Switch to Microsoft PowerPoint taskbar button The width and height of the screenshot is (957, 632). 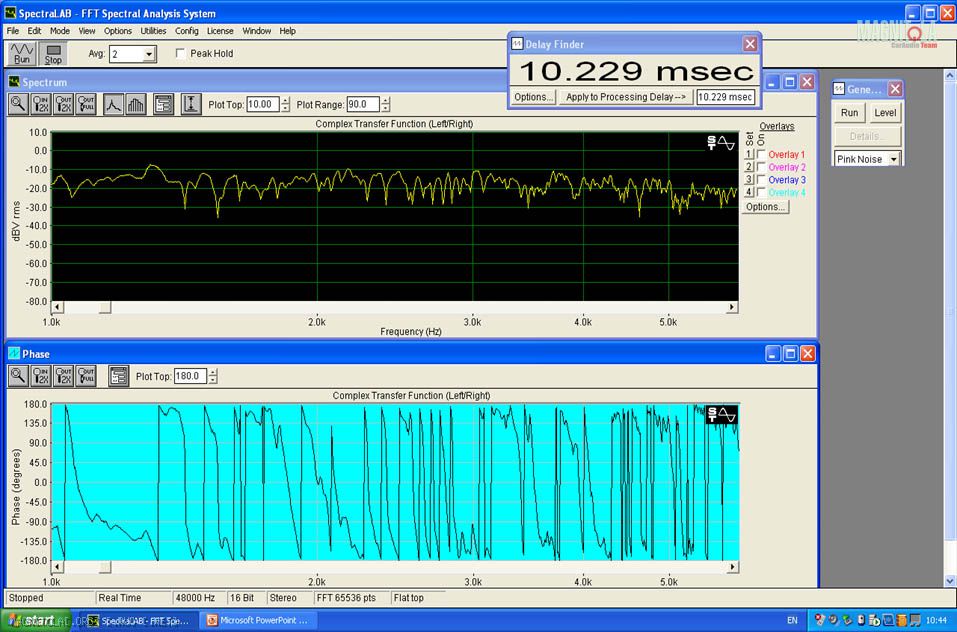click(259, 620)
